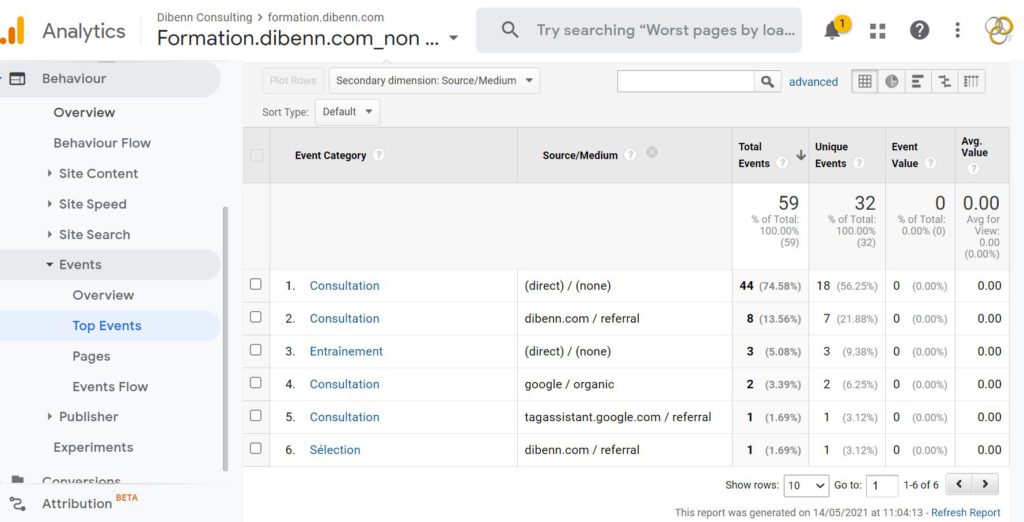Focus the table filter search field
The image size is (1024, 522).
(x=686, y=82)
